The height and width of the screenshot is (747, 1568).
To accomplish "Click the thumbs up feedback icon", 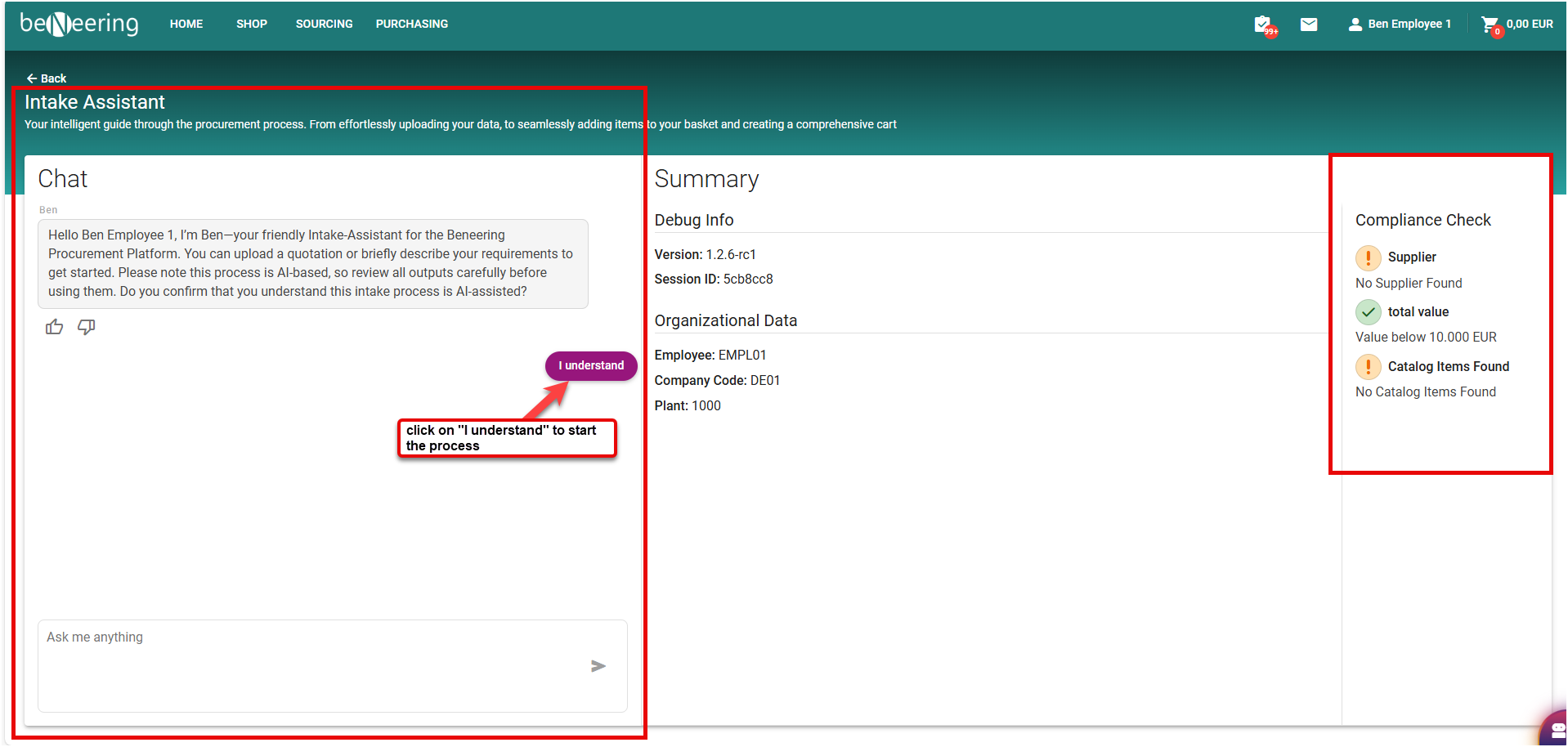I will pyautogui.click(x=55, y=328).
